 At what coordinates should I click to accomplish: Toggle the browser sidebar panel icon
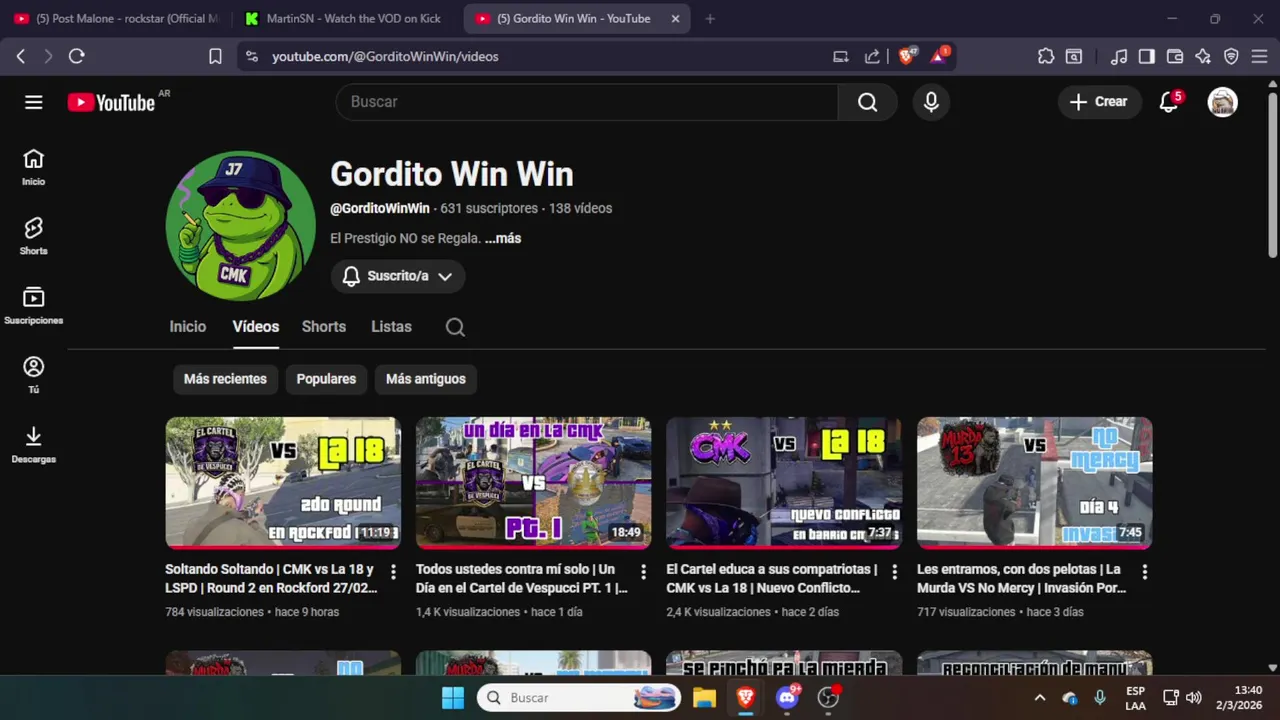(x=1147, y=56)
